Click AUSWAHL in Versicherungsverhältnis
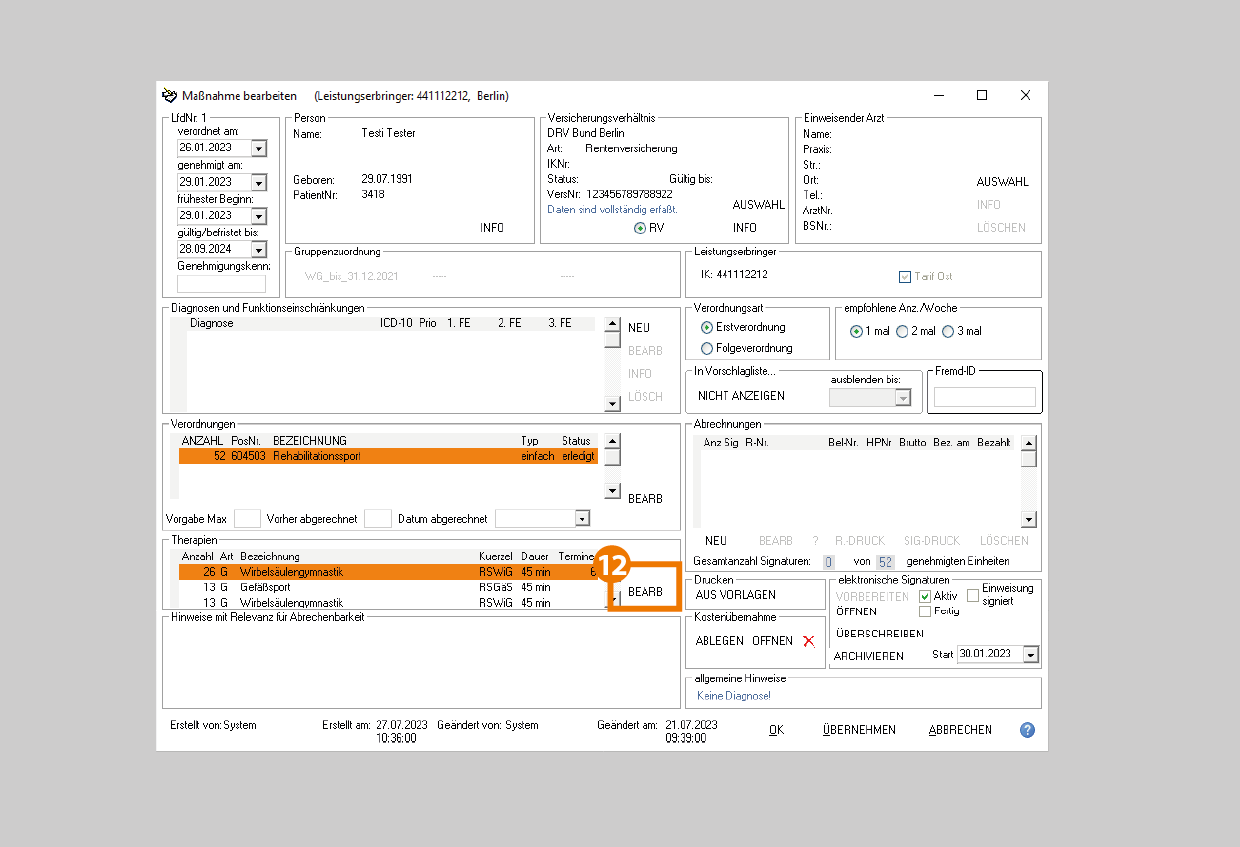Viewport: 1240px width, 847px height. pos(758,205)
